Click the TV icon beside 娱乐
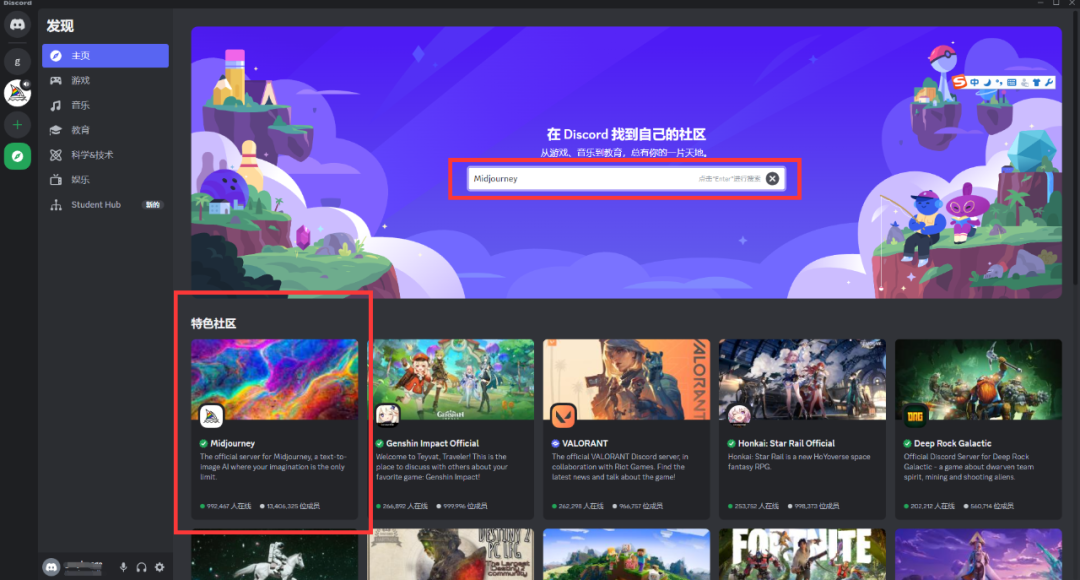The image size is (1080, 580). tap(56, 180)
